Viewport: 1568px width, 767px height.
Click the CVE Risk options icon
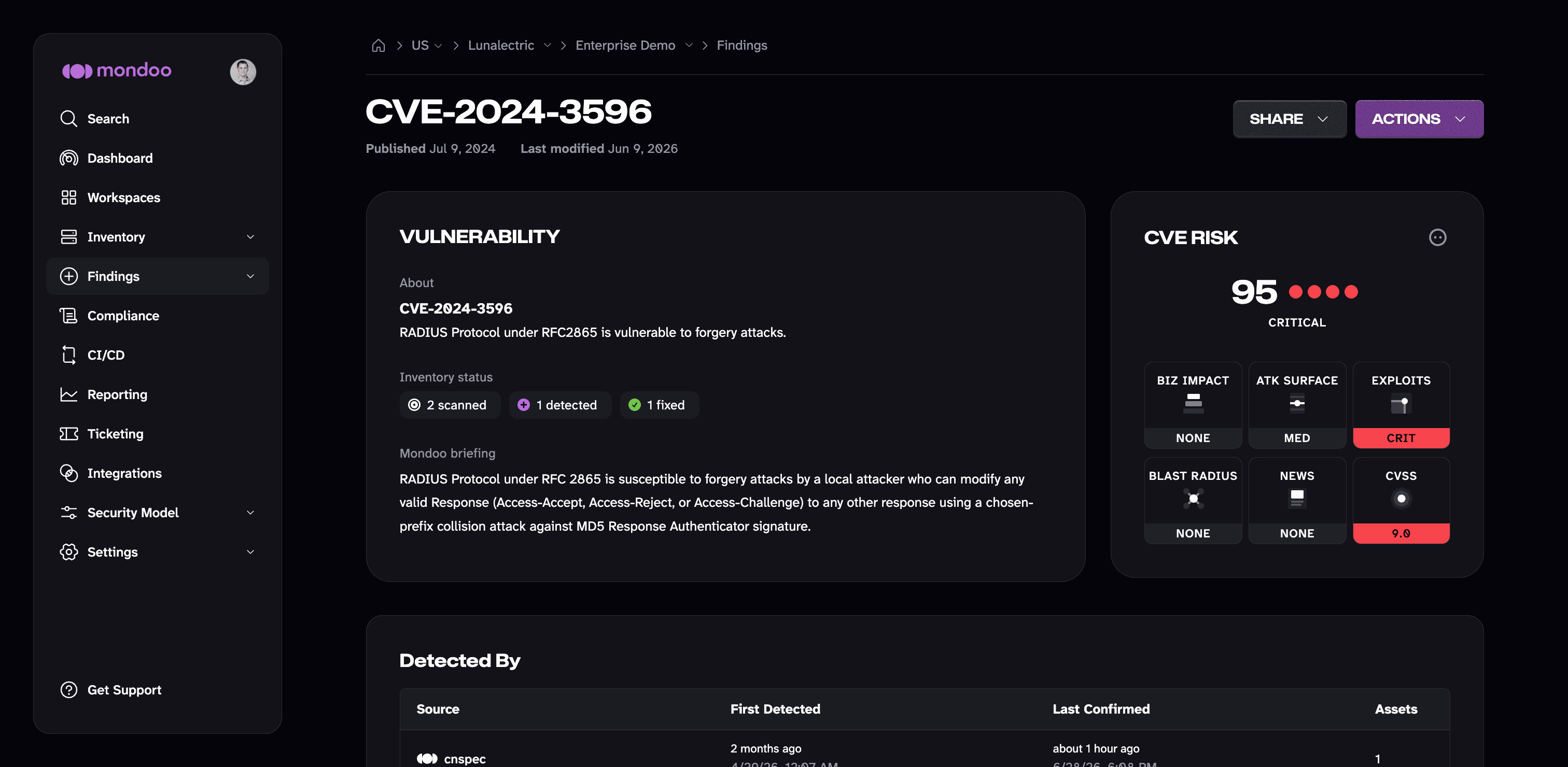coord(1437,237)
